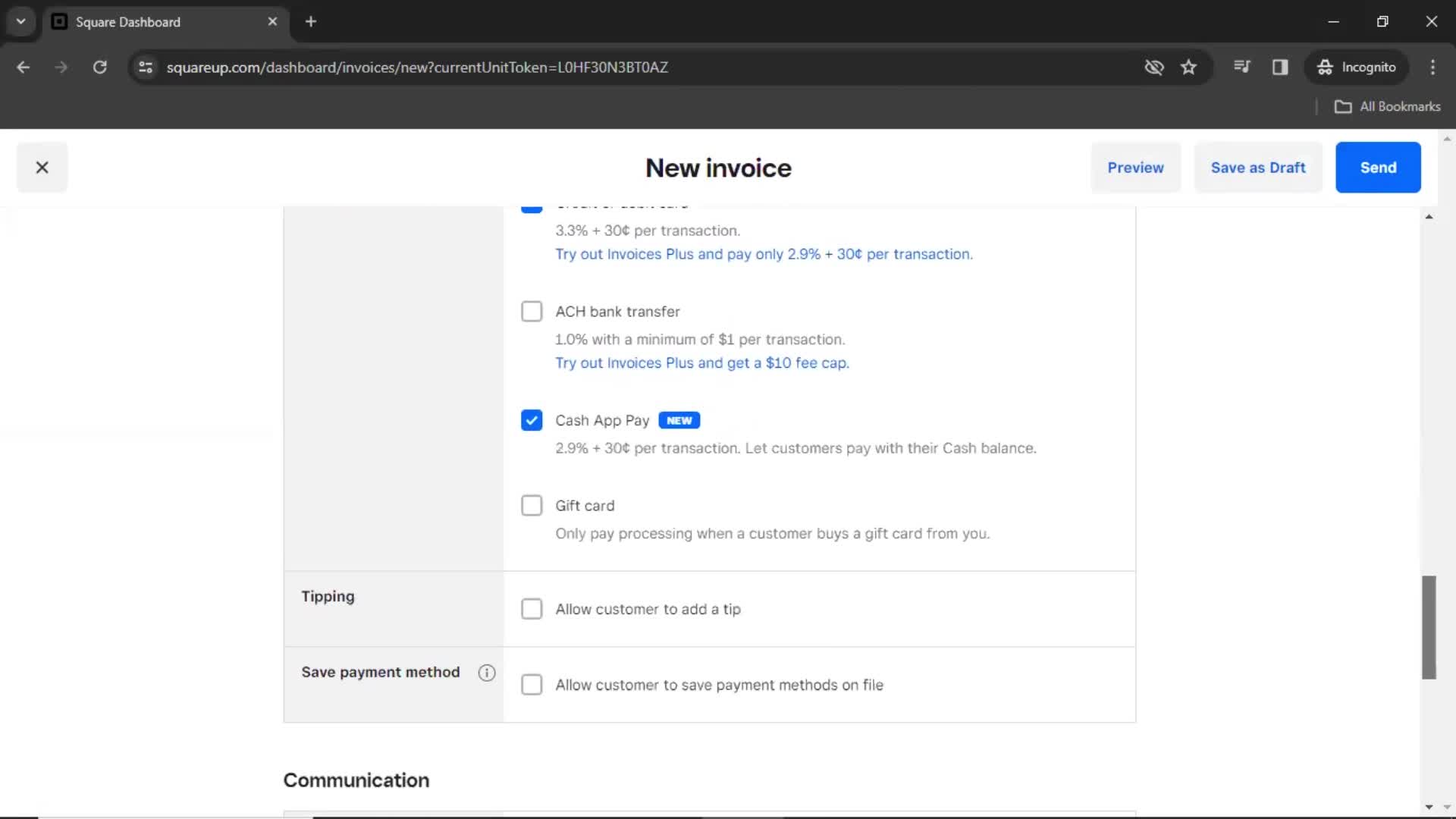Click the Preview button for invoice
Viewport: 1456px width, 819px height.
[1135, 167]
